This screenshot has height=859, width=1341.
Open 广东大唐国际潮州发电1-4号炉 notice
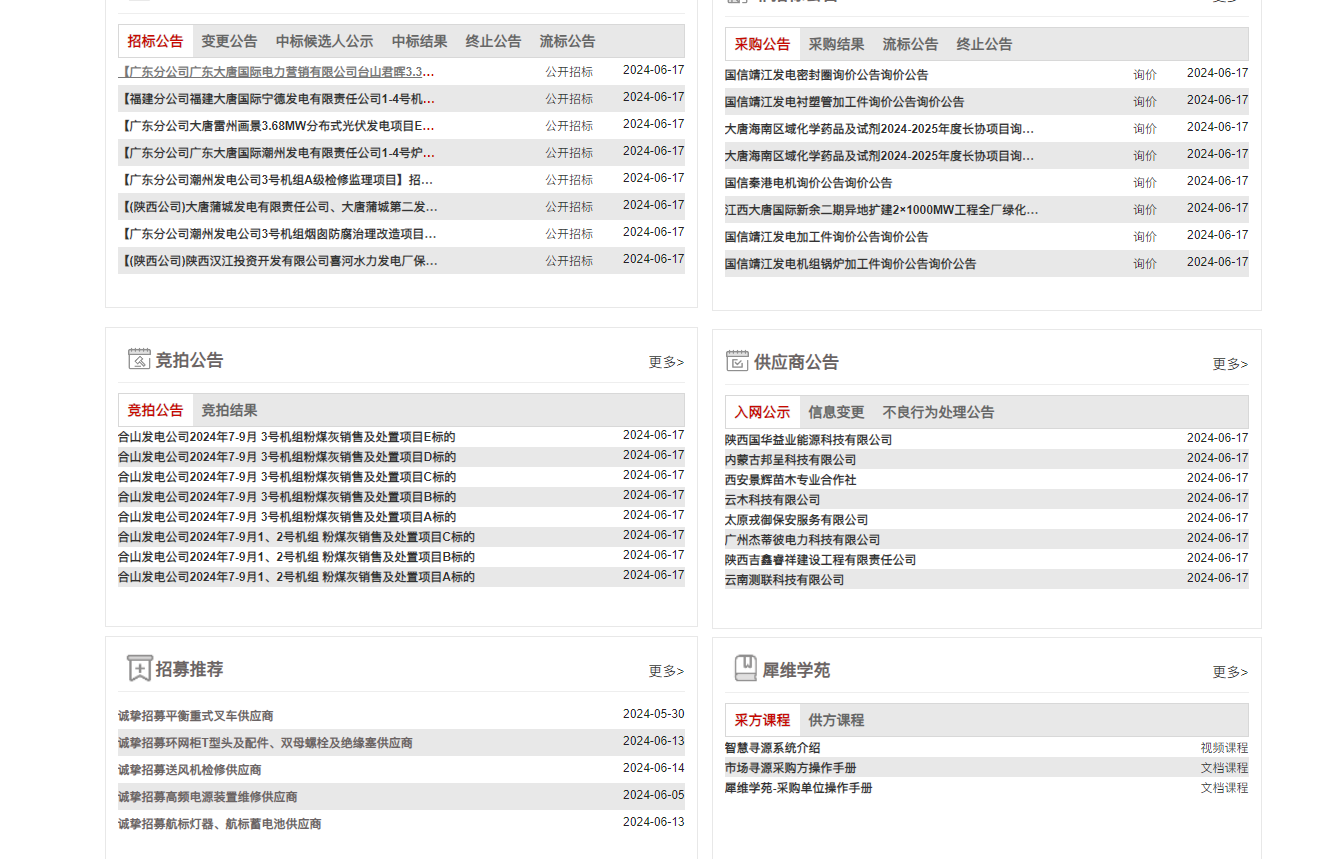coord(277,153)
